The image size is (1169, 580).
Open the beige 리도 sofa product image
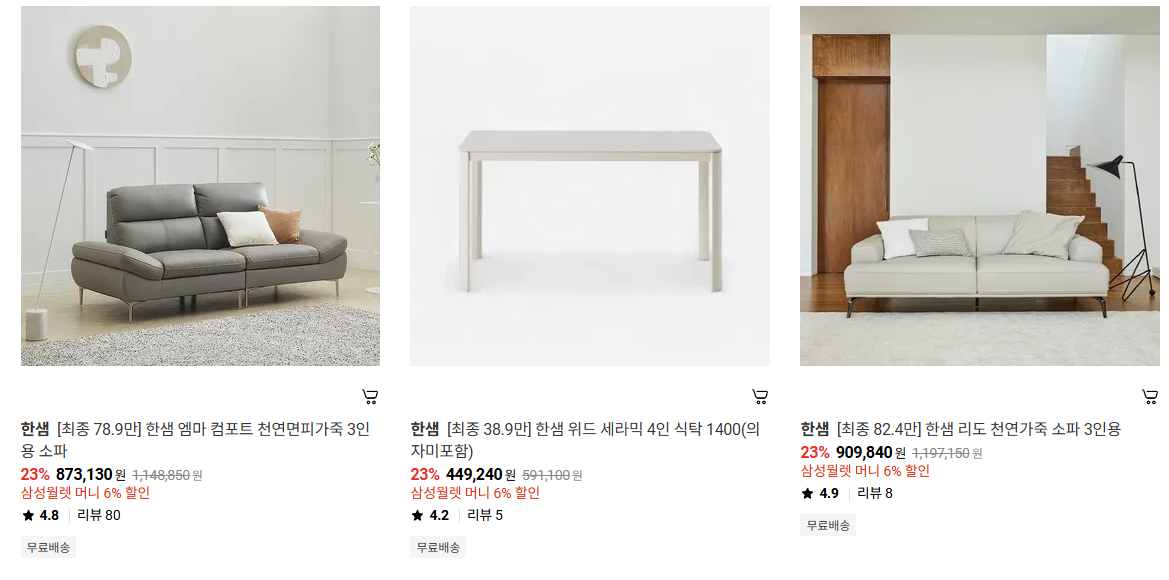pyautogui.click(x=980, y=186)
